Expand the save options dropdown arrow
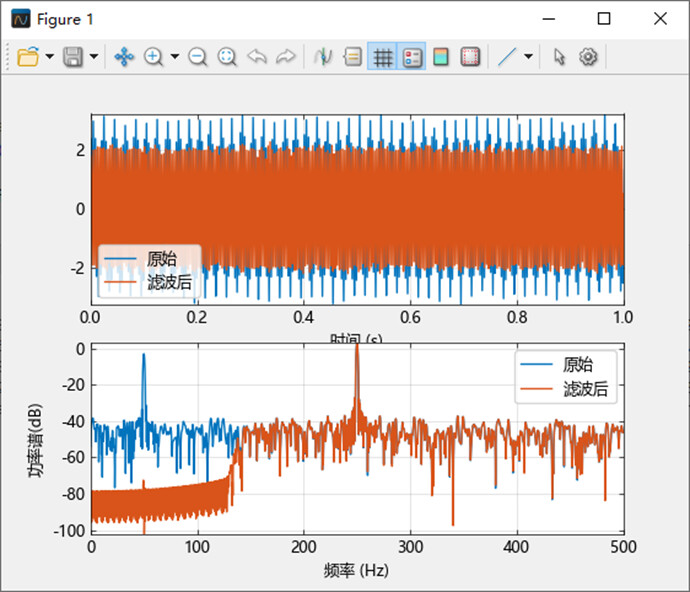The image size is (690, 592). pos(94,56)
